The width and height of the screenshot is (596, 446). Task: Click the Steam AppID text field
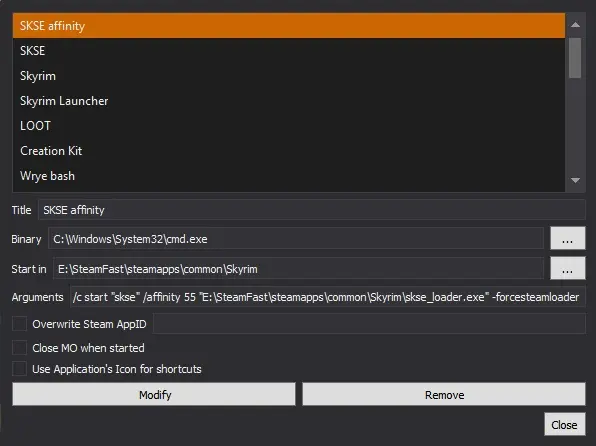click(x=369, y=324)
